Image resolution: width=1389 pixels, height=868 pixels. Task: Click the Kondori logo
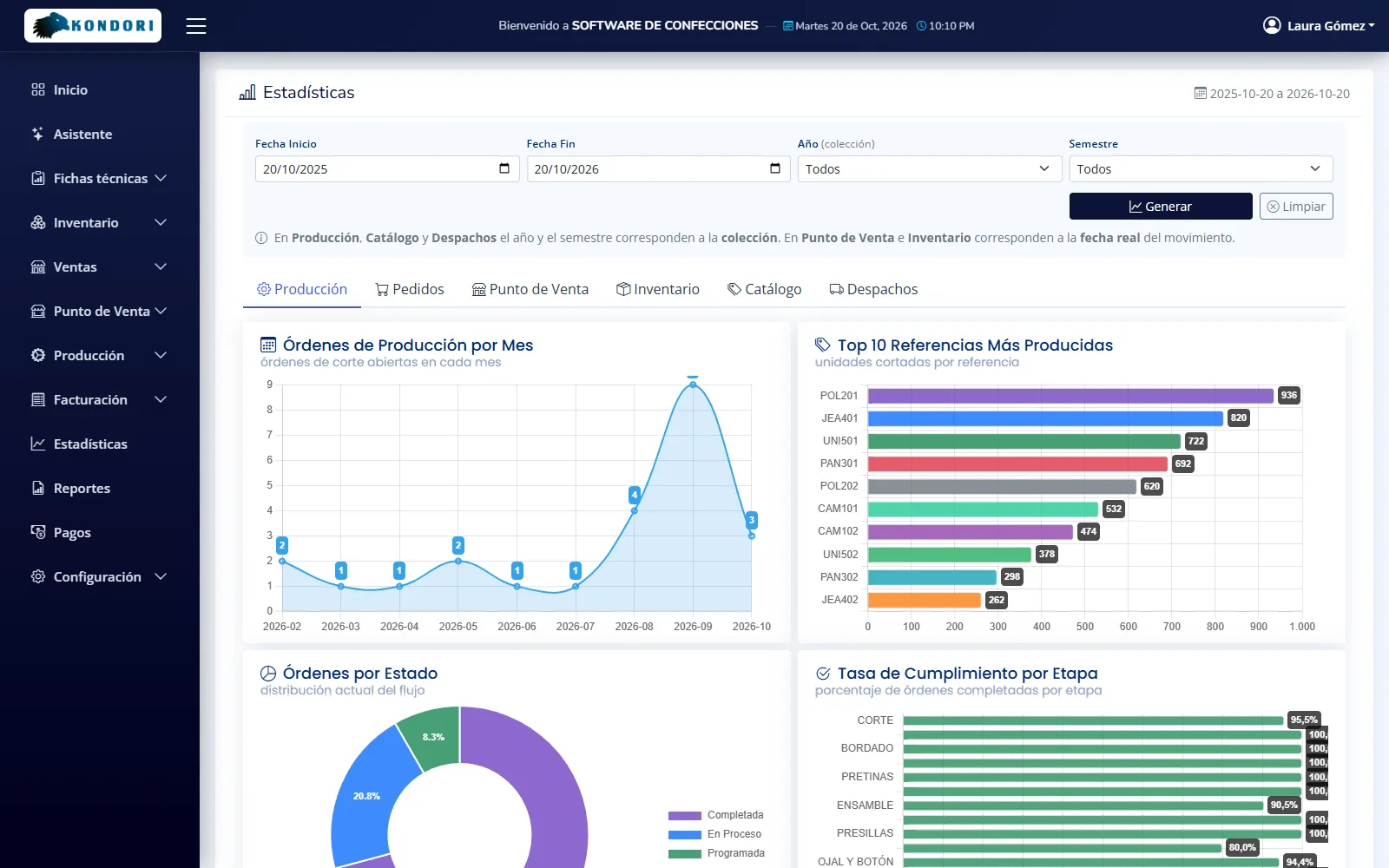(x=93, y=26)
